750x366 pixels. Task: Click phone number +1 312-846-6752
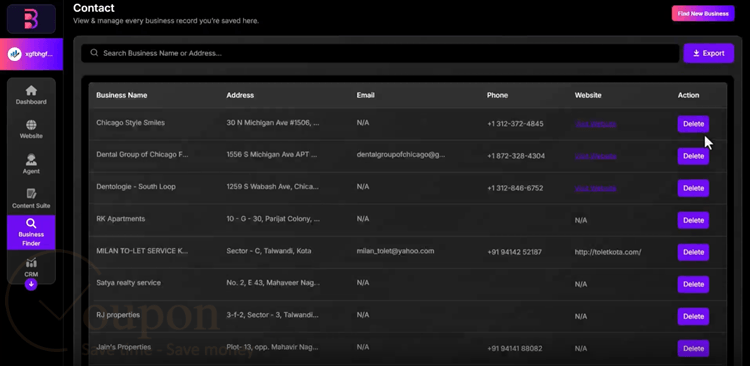coord(515,188)
